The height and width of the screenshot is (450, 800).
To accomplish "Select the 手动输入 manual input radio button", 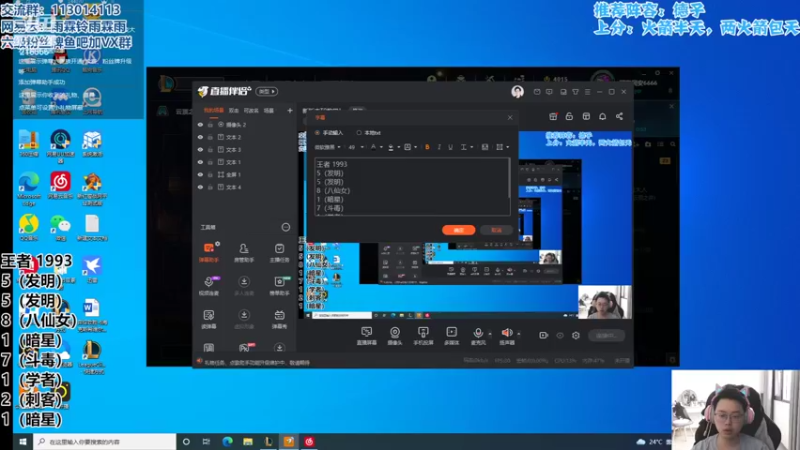I will (x=317, y=133).
